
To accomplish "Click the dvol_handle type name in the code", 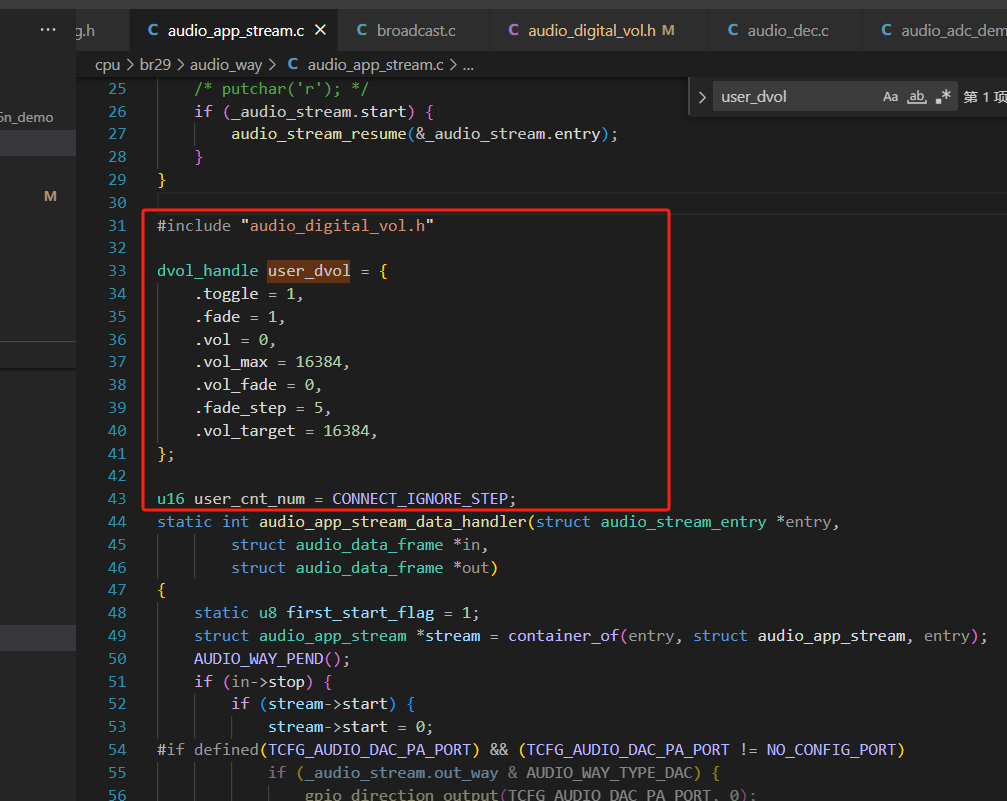I will coord(207,271).
